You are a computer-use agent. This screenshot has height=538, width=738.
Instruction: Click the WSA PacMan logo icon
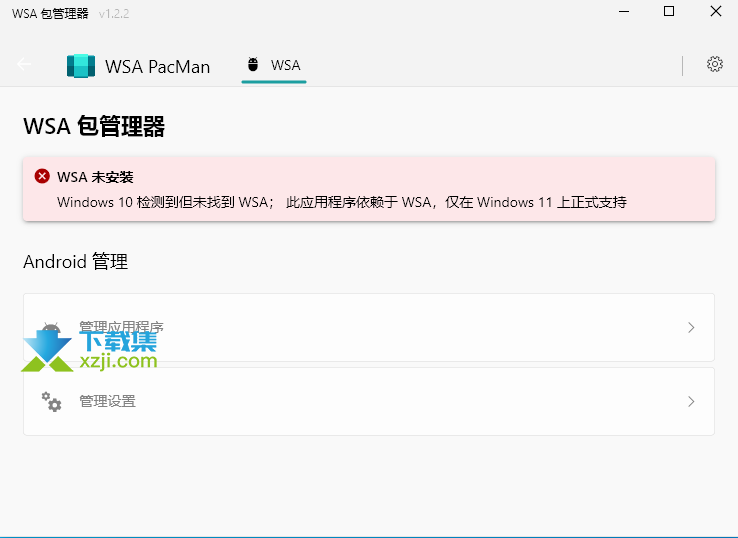(81, 66)
